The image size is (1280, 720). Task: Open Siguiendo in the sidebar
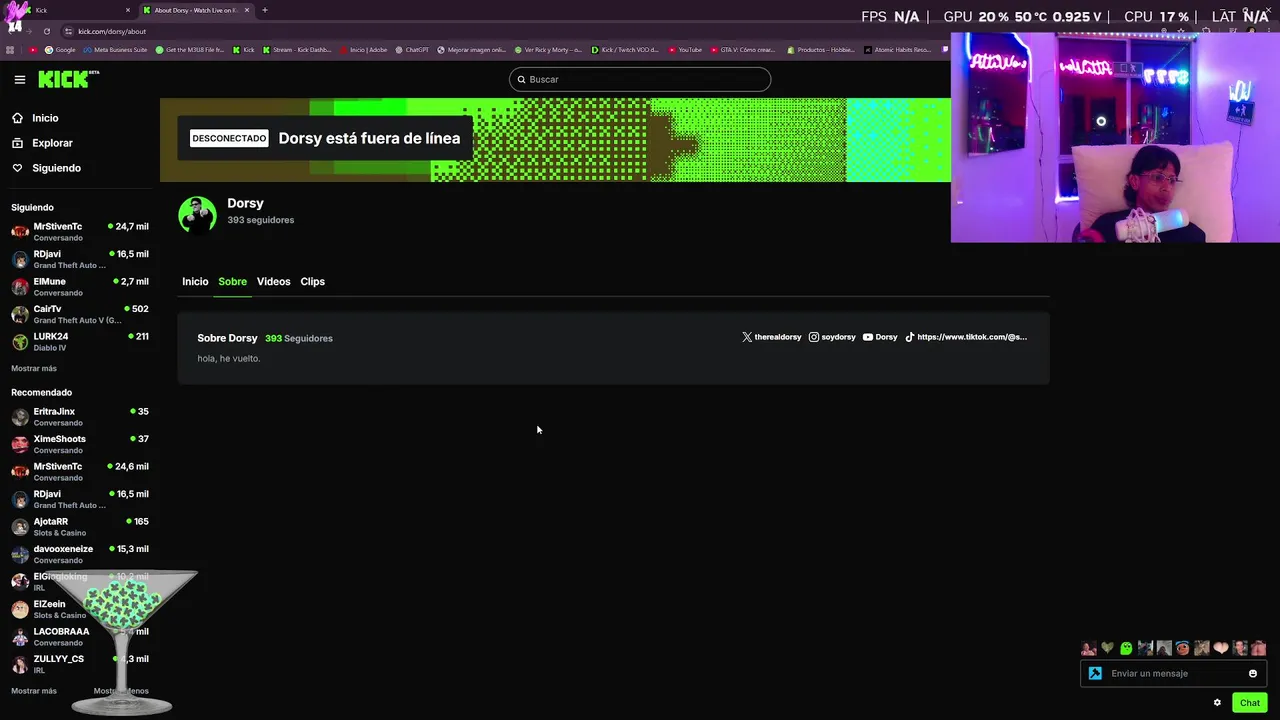pyautogui.click(x=56, y=168)
